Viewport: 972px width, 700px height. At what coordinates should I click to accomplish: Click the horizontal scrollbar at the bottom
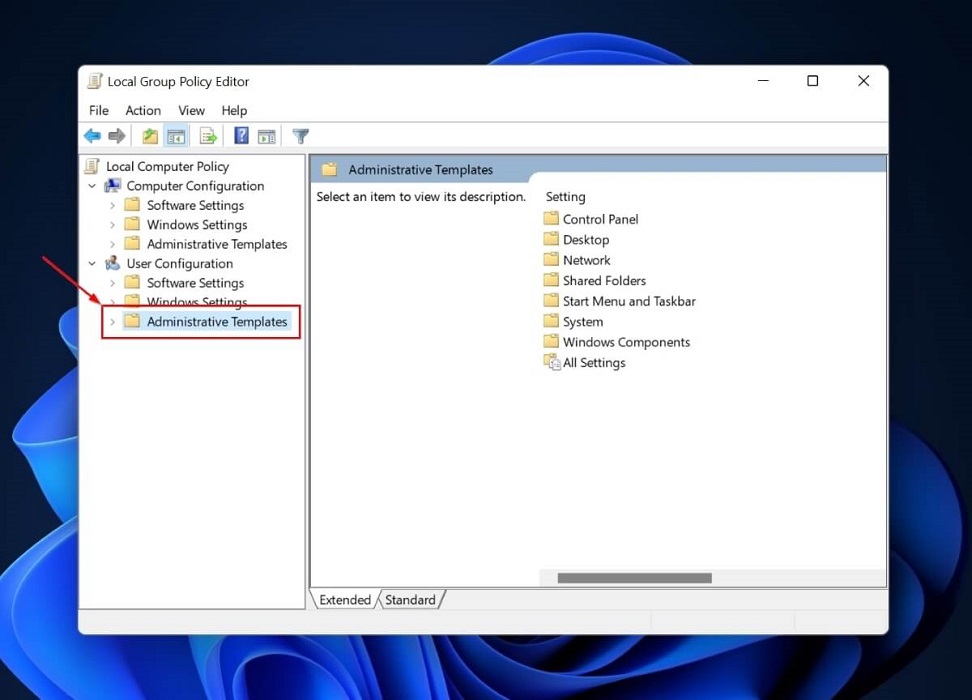click(627, 577)
